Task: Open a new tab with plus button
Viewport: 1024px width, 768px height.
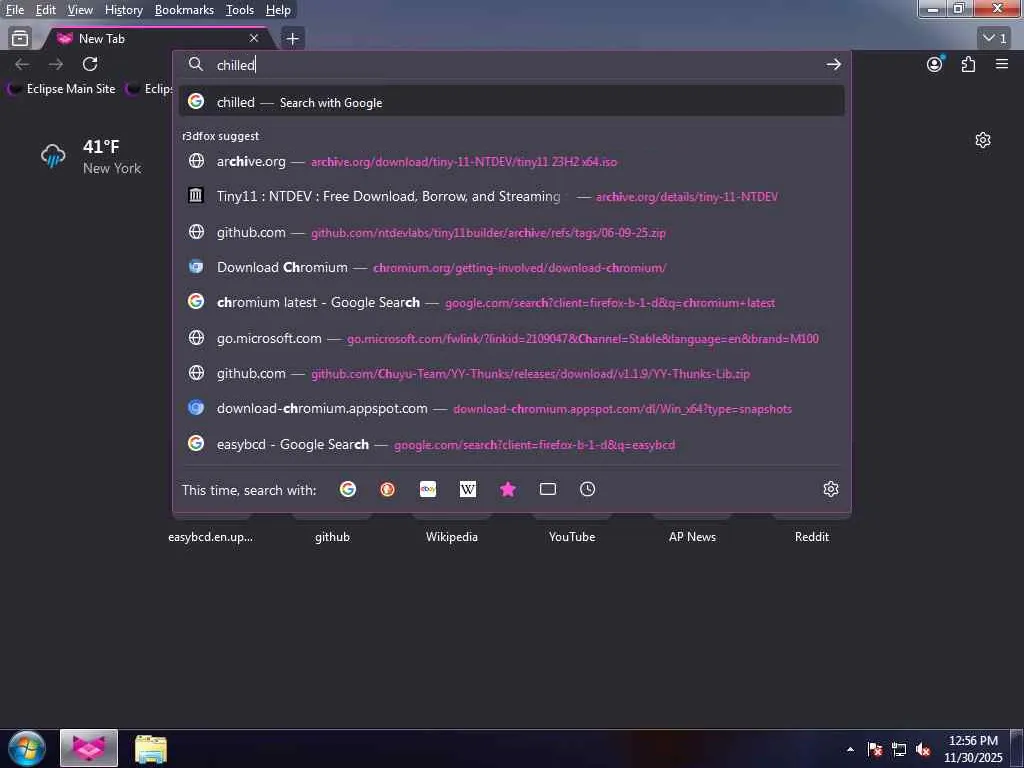Action: click(293, 39)
